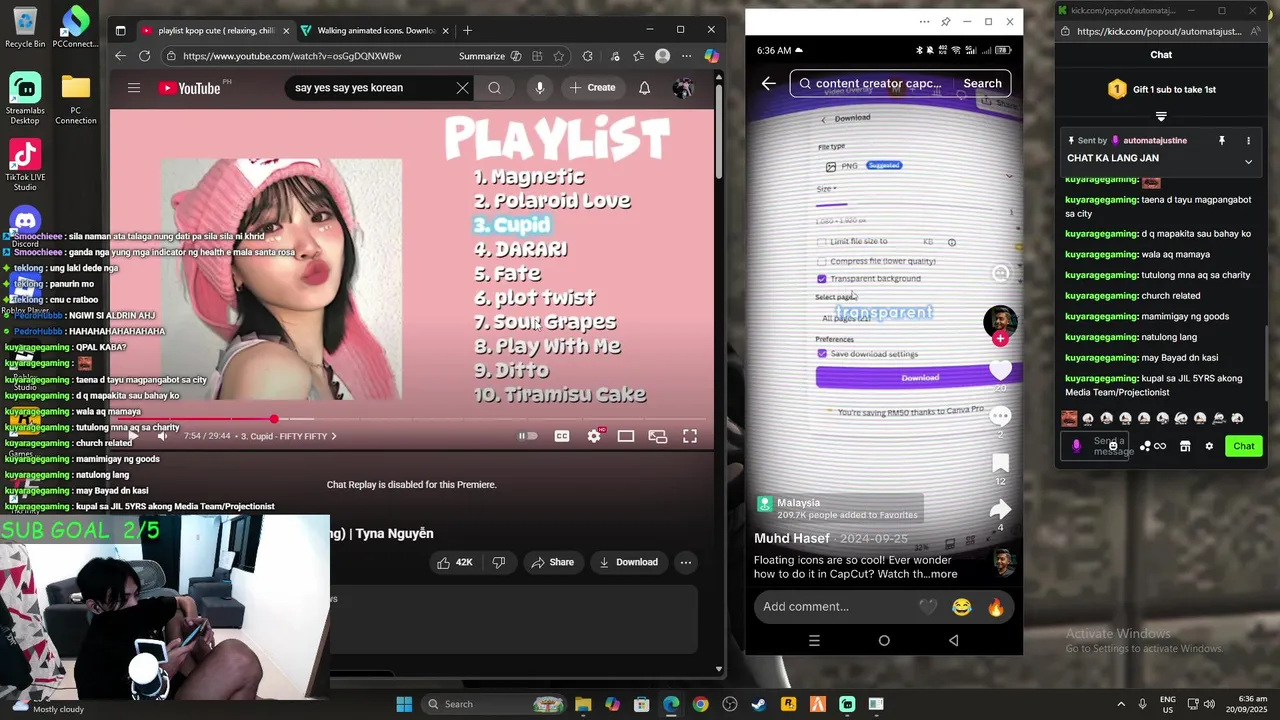Viewport: 1280px width, 720px height.
Task: Toggle YouTube autoplay switch
Action: click(527, 436)
